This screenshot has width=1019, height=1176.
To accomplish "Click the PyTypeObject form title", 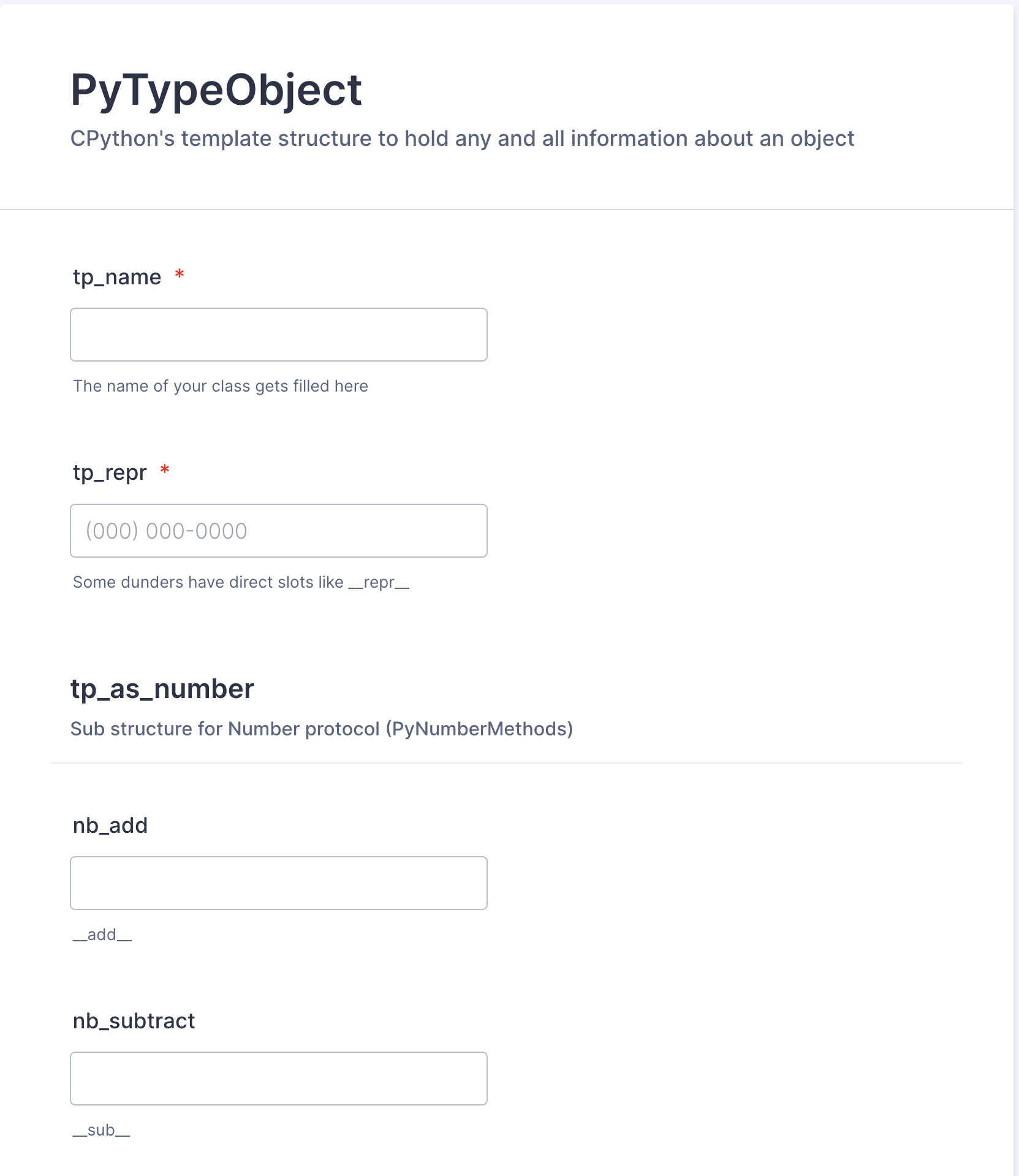I will pos(216,90).
